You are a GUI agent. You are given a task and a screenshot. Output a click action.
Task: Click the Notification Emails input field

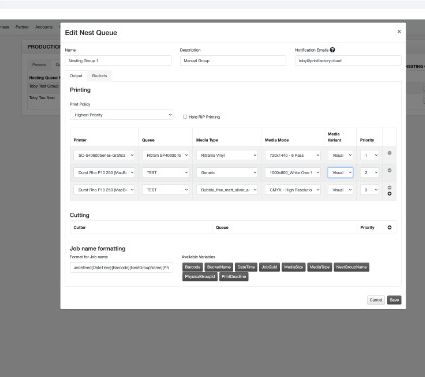(x=348, y=61)
